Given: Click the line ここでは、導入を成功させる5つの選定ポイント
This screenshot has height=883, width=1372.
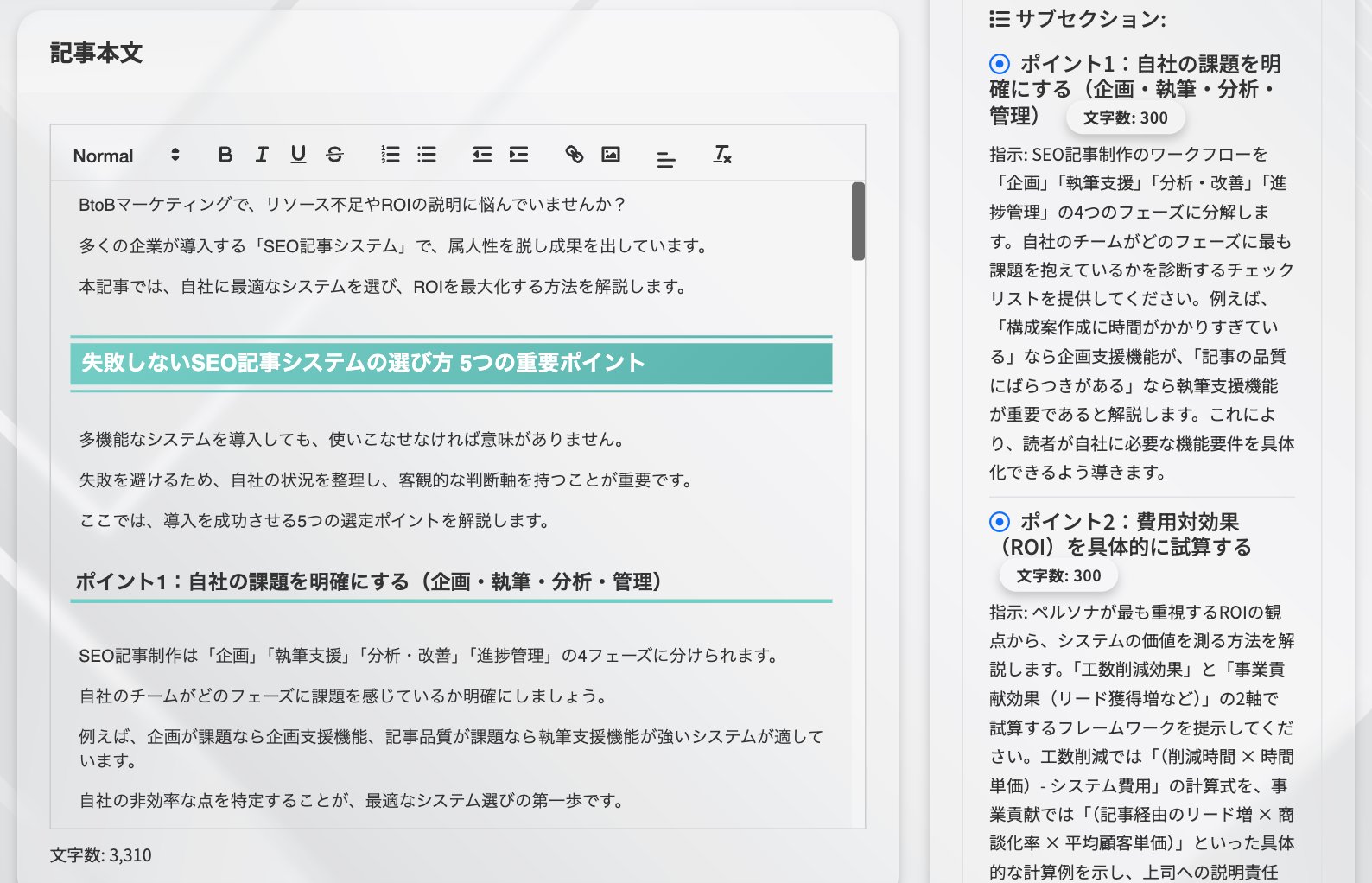Looking at the screenshot, I should click(x=315, y=521).
